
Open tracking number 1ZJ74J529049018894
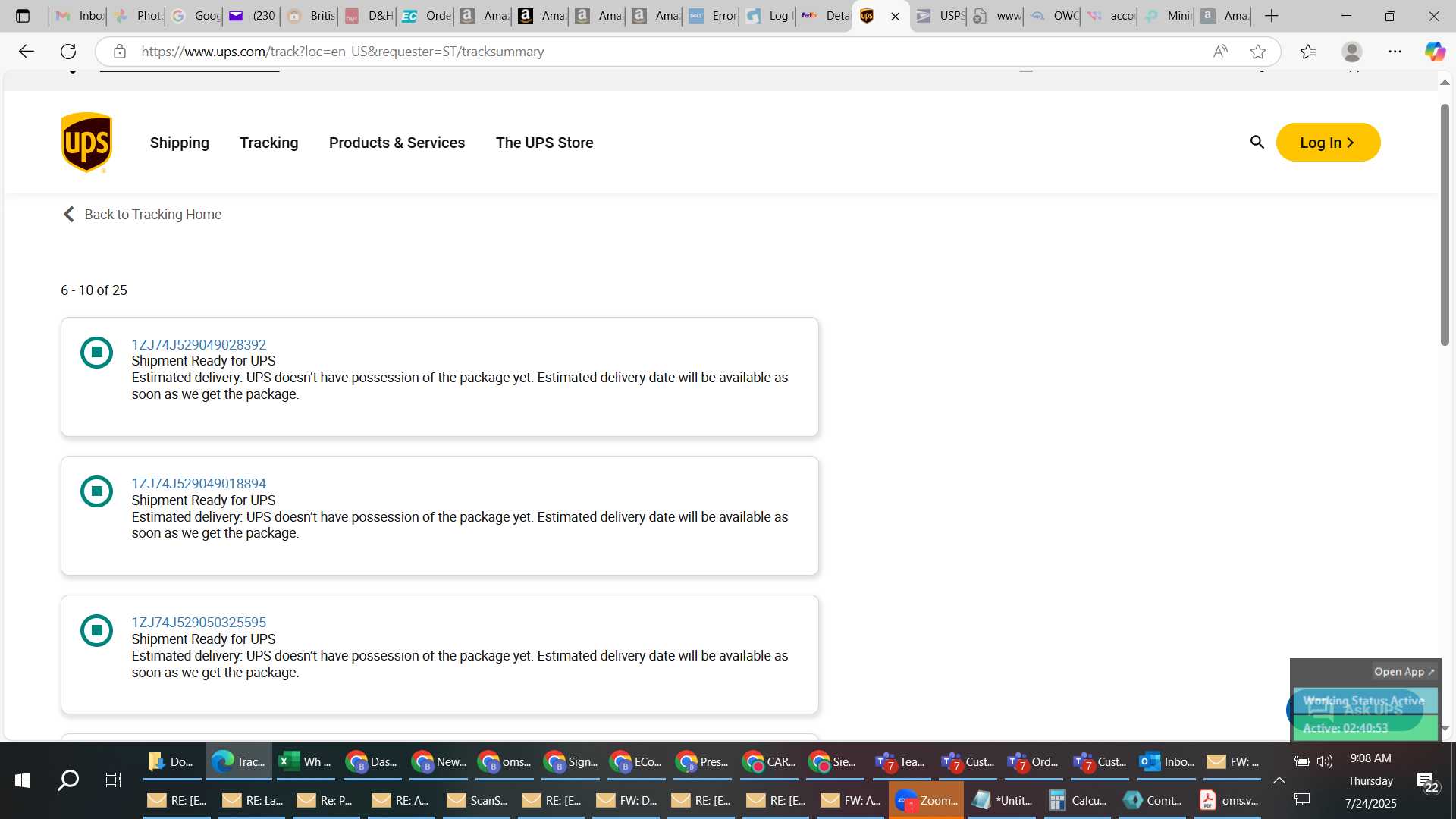click(199, 483)
